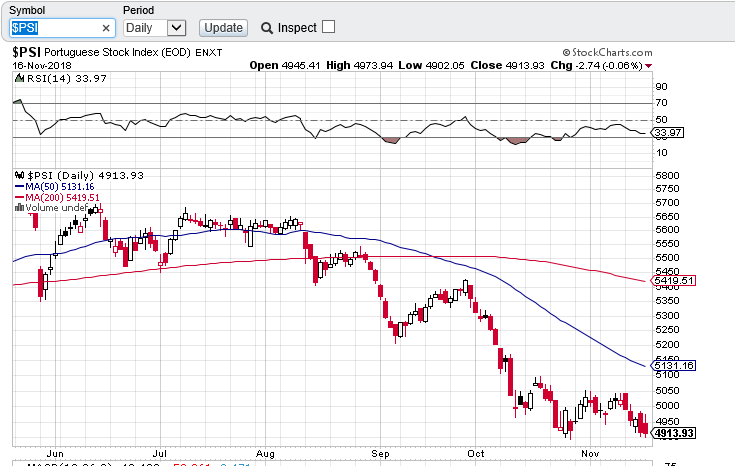Click the Portuguese Stock Index (EOD) title
Viewport: 735px width, 466px height.
pos(117,53)
